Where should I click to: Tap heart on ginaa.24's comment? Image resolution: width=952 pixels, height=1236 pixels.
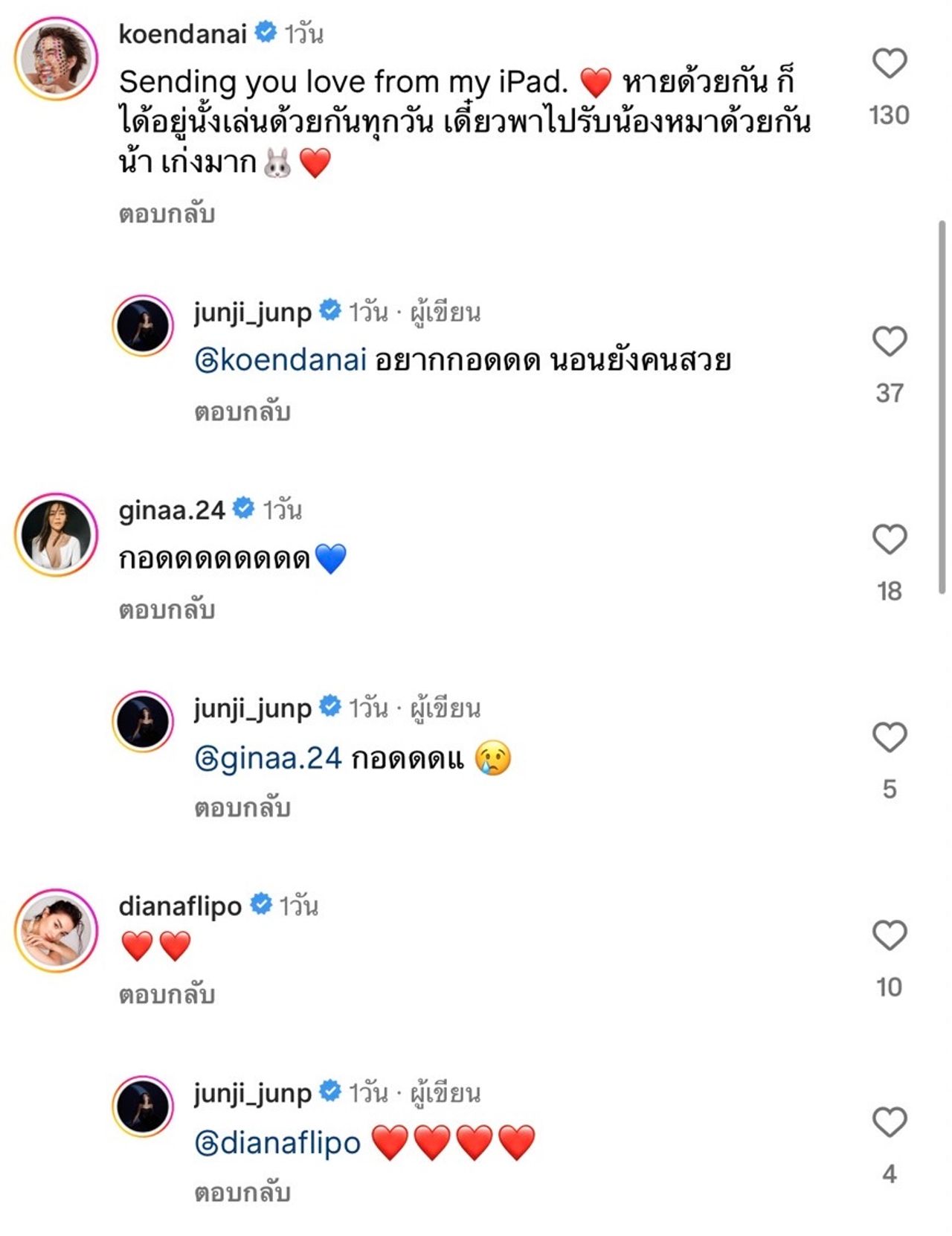pos(889,539)
